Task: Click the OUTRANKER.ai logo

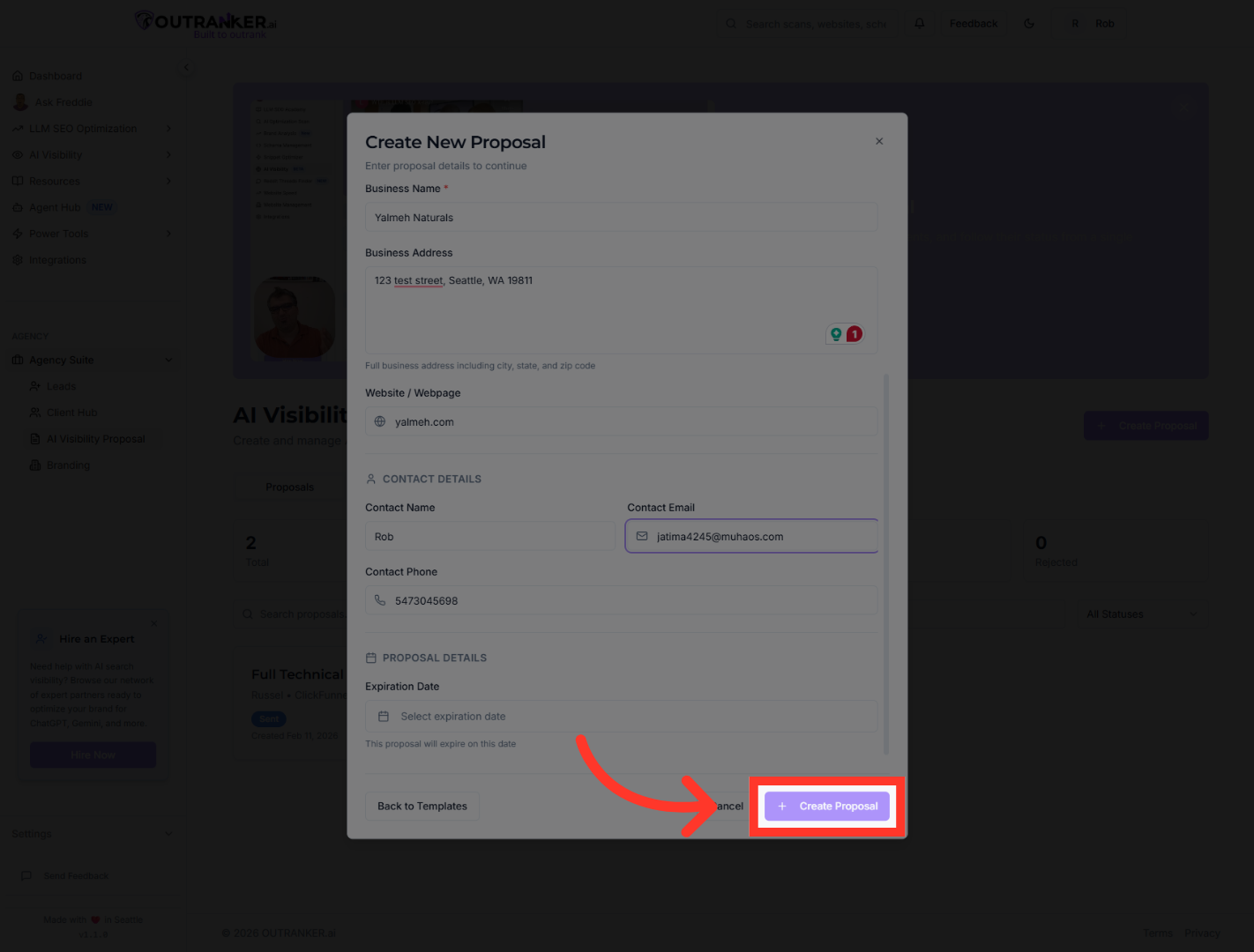Action: (205, 24)
